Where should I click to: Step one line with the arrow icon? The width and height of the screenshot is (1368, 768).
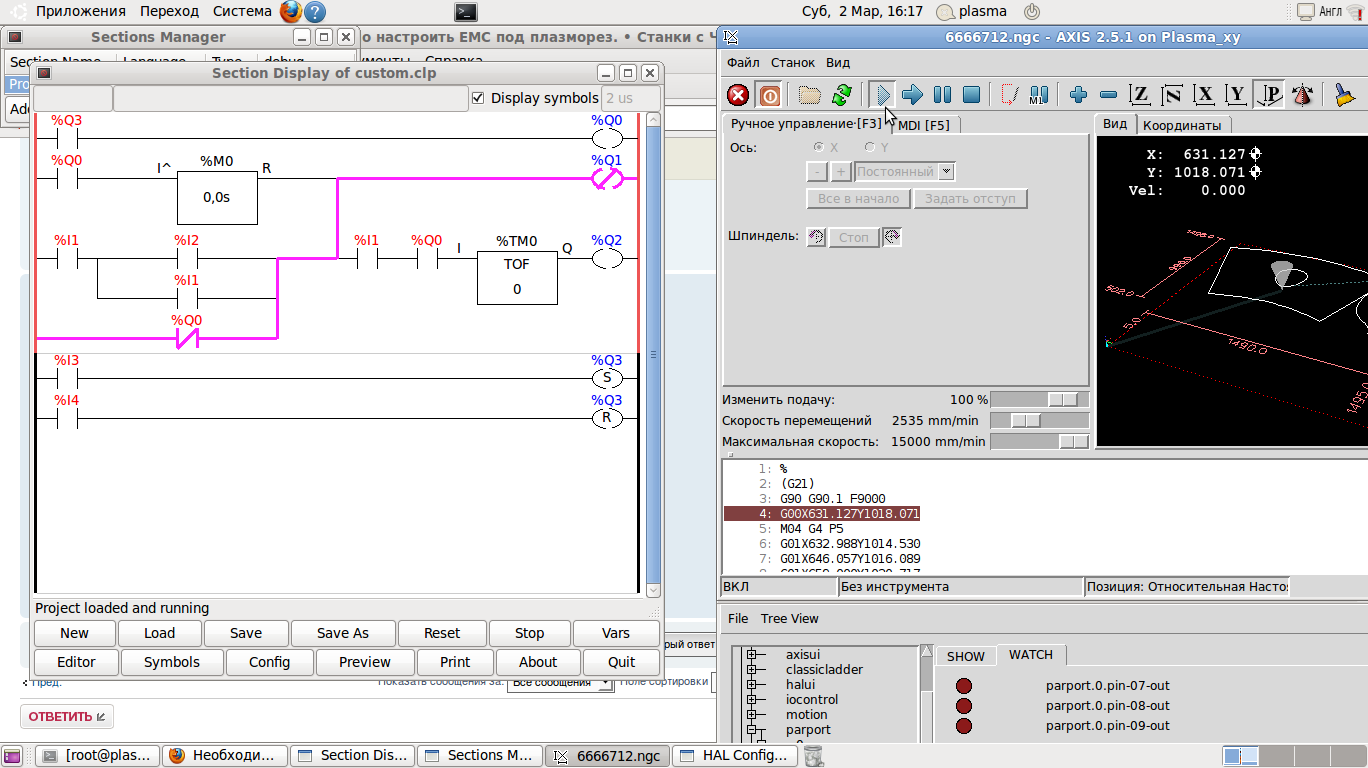(912, 95)
